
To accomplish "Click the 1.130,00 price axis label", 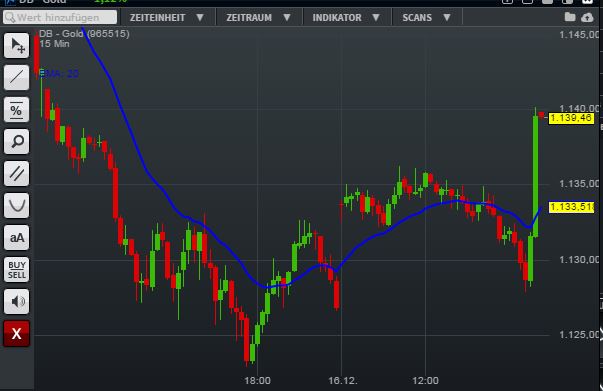I will [579, 260].
